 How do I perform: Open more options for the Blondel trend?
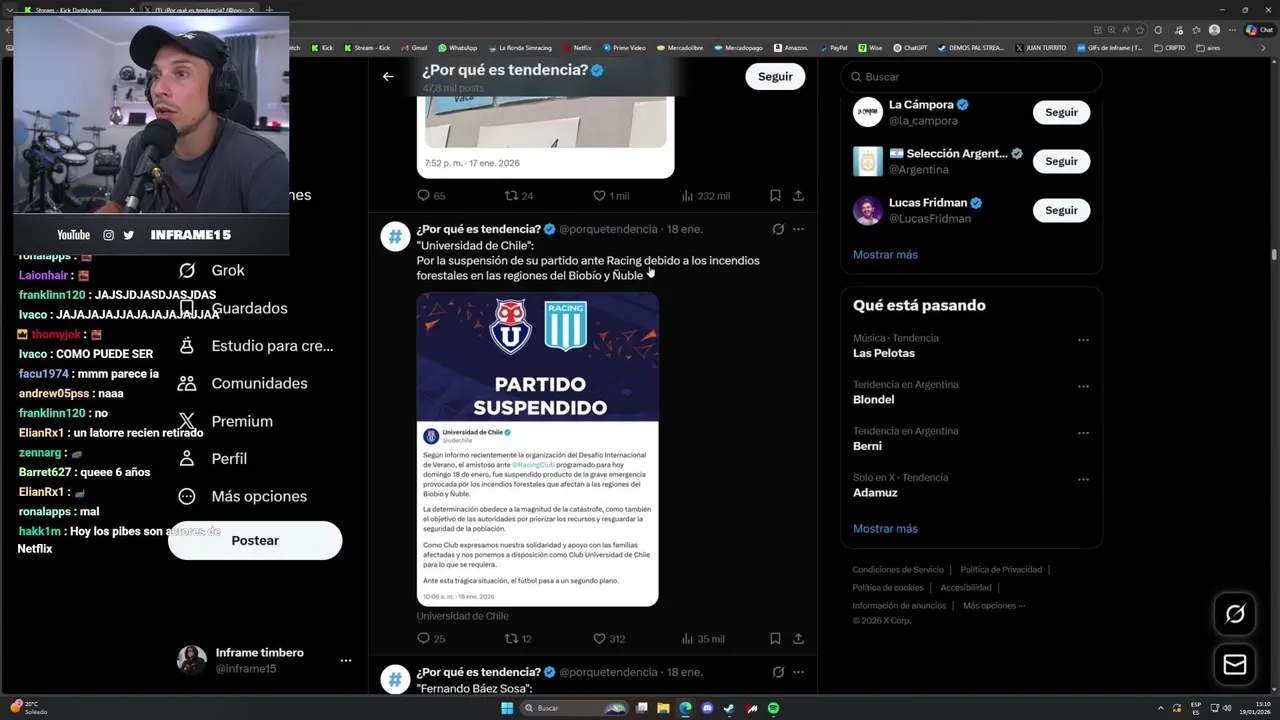click(1083, 386)
